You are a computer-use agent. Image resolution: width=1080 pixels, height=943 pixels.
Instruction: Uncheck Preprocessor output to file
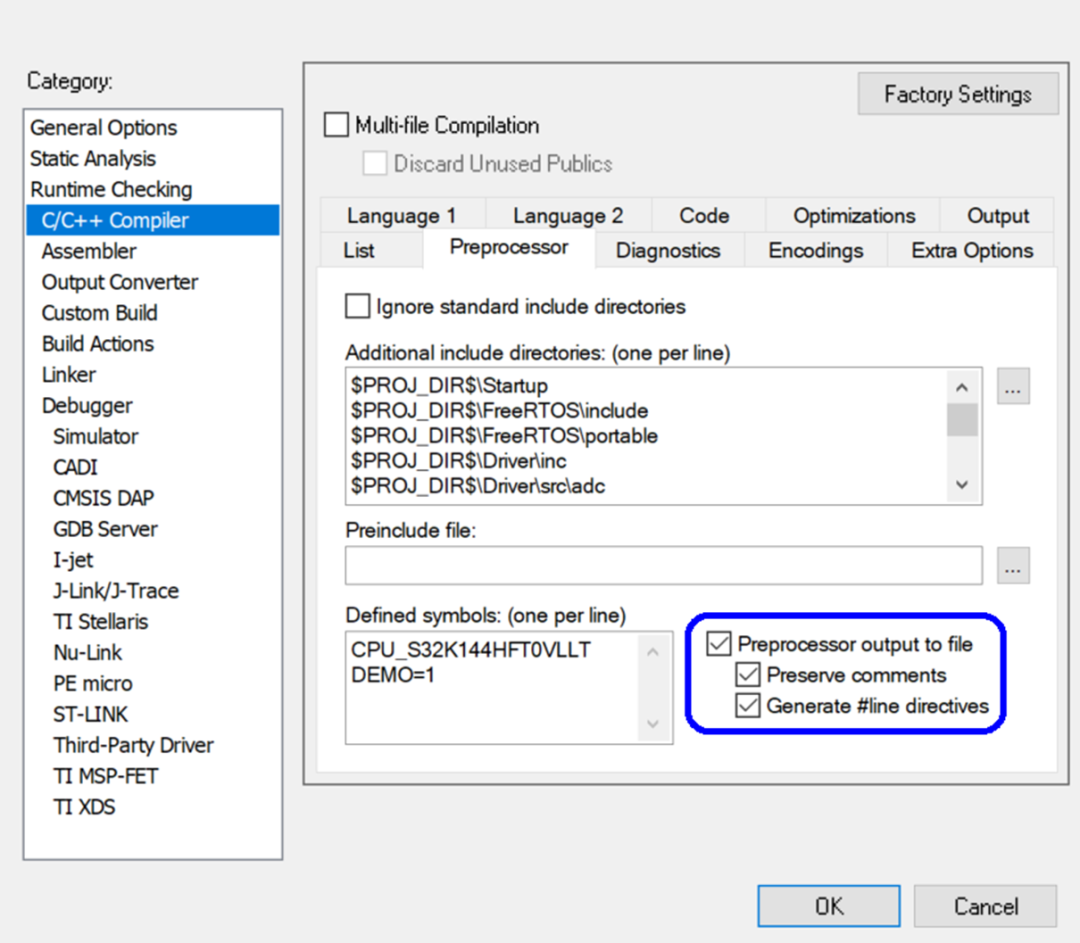718,644
